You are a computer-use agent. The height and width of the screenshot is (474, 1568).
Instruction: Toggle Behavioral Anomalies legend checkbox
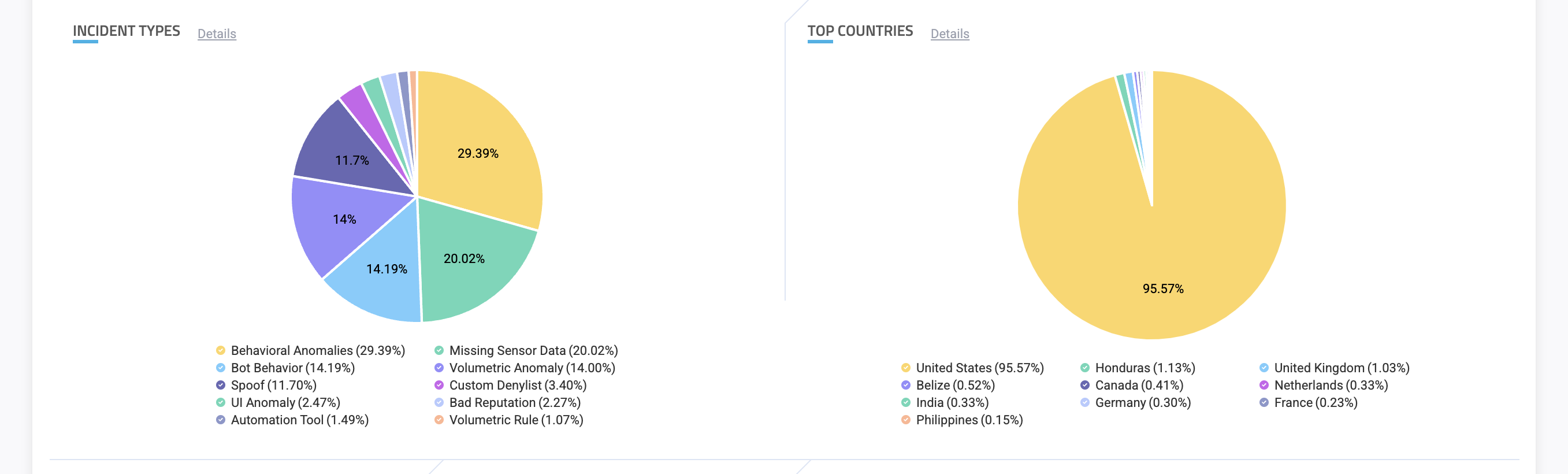tap(221, 350)
